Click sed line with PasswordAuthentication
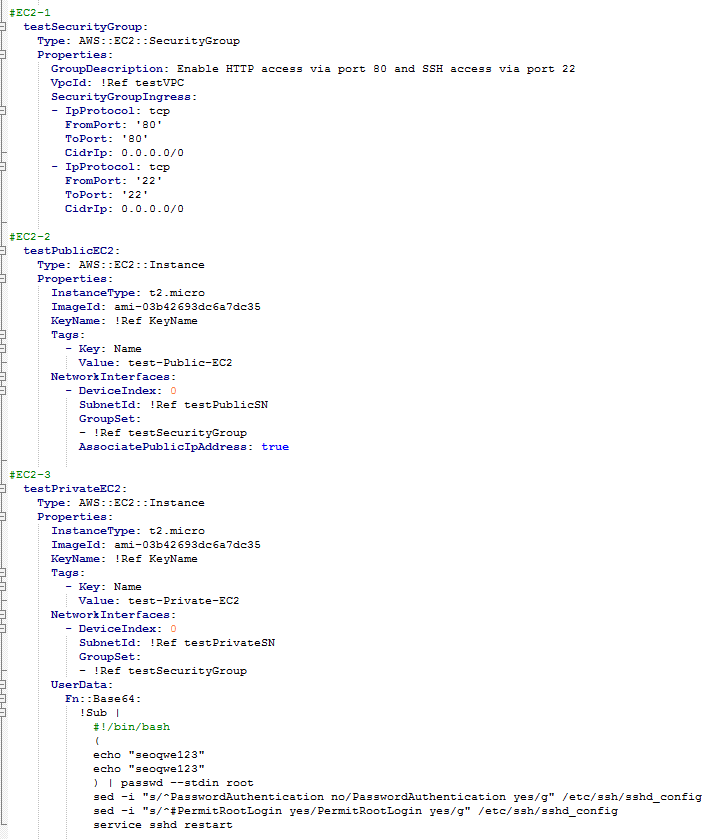 (397, 797)
